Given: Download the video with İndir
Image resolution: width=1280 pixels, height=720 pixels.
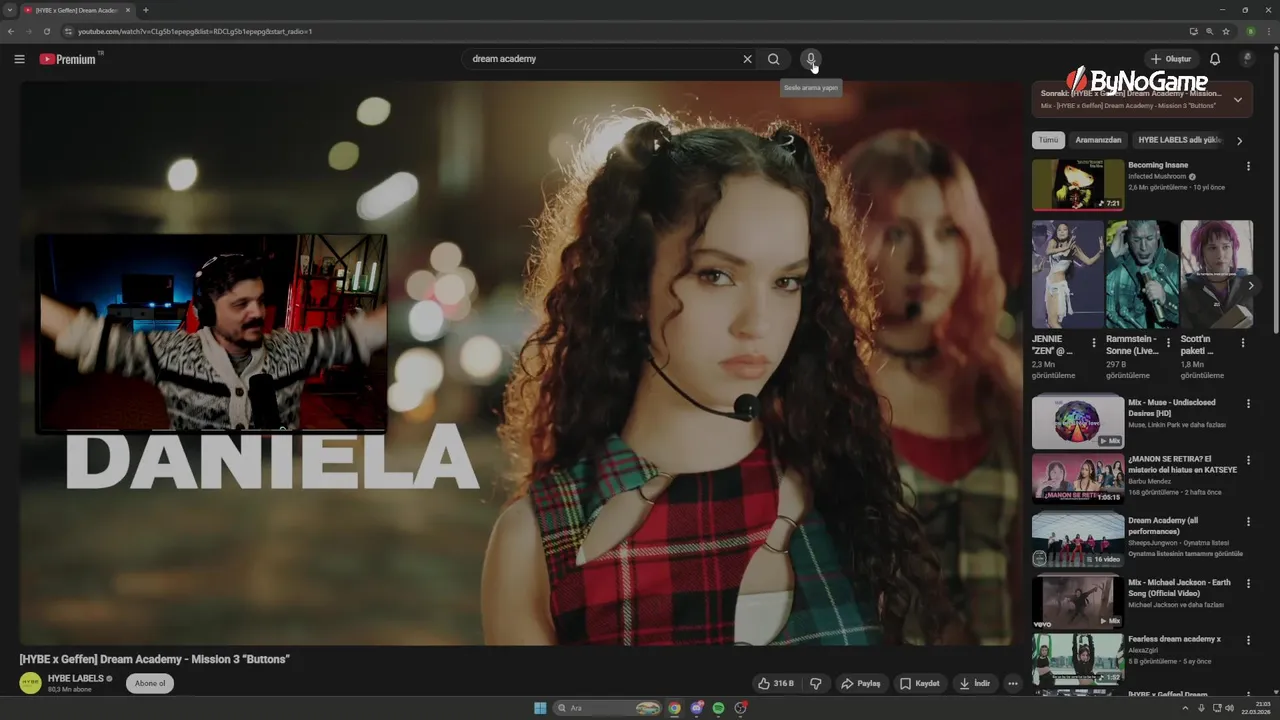Looking at the screenshot, I should pos(975,684).
